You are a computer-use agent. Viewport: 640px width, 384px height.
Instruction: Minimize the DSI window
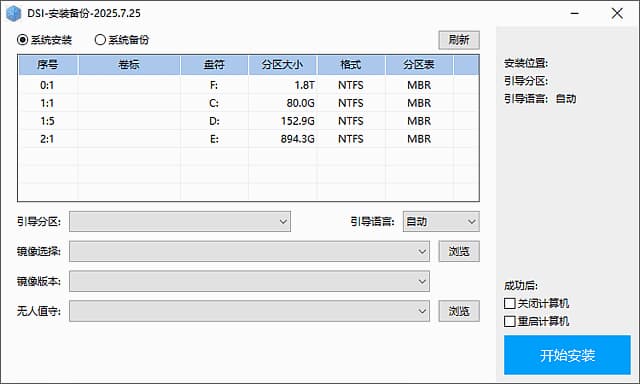(575, 13)
